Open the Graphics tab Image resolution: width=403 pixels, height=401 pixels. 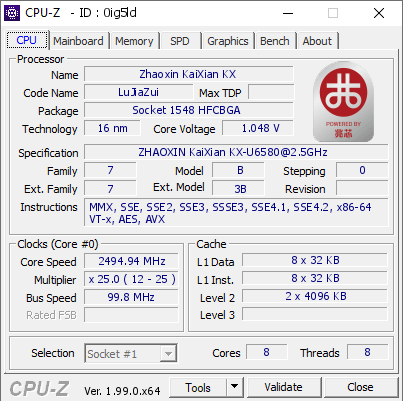228,41
